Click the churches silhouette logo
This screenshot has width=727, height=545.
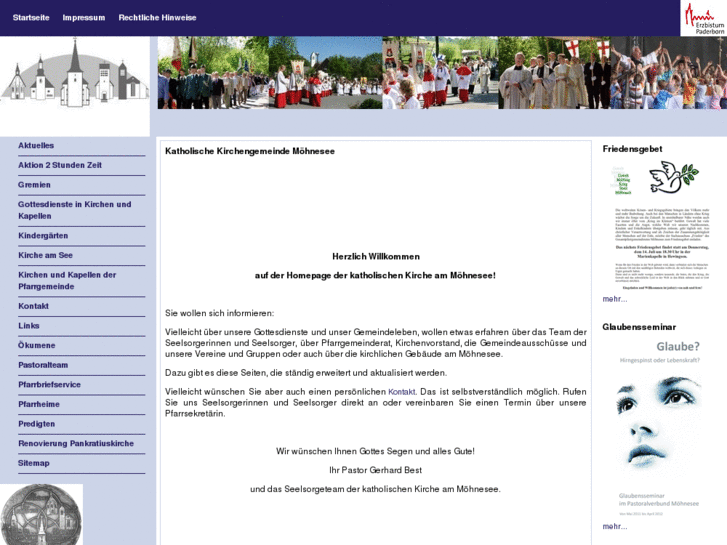click(75, 73)
